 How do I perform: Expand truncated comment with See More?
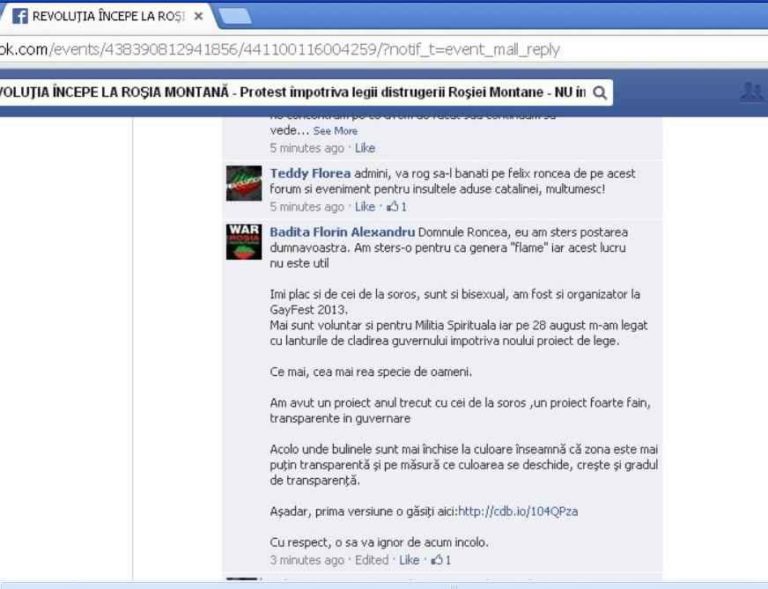tap(335, 131)
